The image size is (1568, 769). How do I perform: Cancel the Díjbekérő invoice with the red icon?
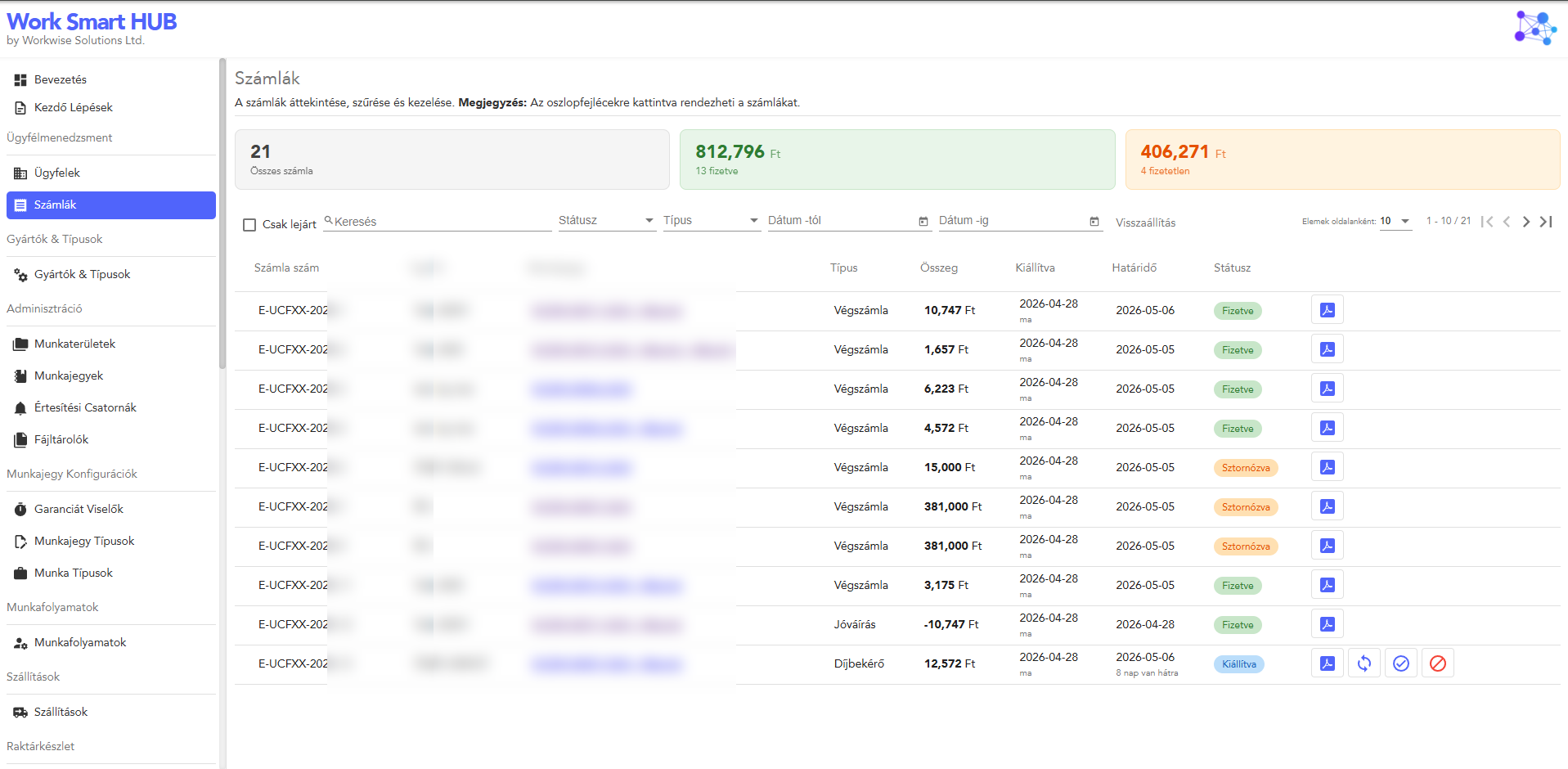pyautogui.click(x=1437, y=663)
